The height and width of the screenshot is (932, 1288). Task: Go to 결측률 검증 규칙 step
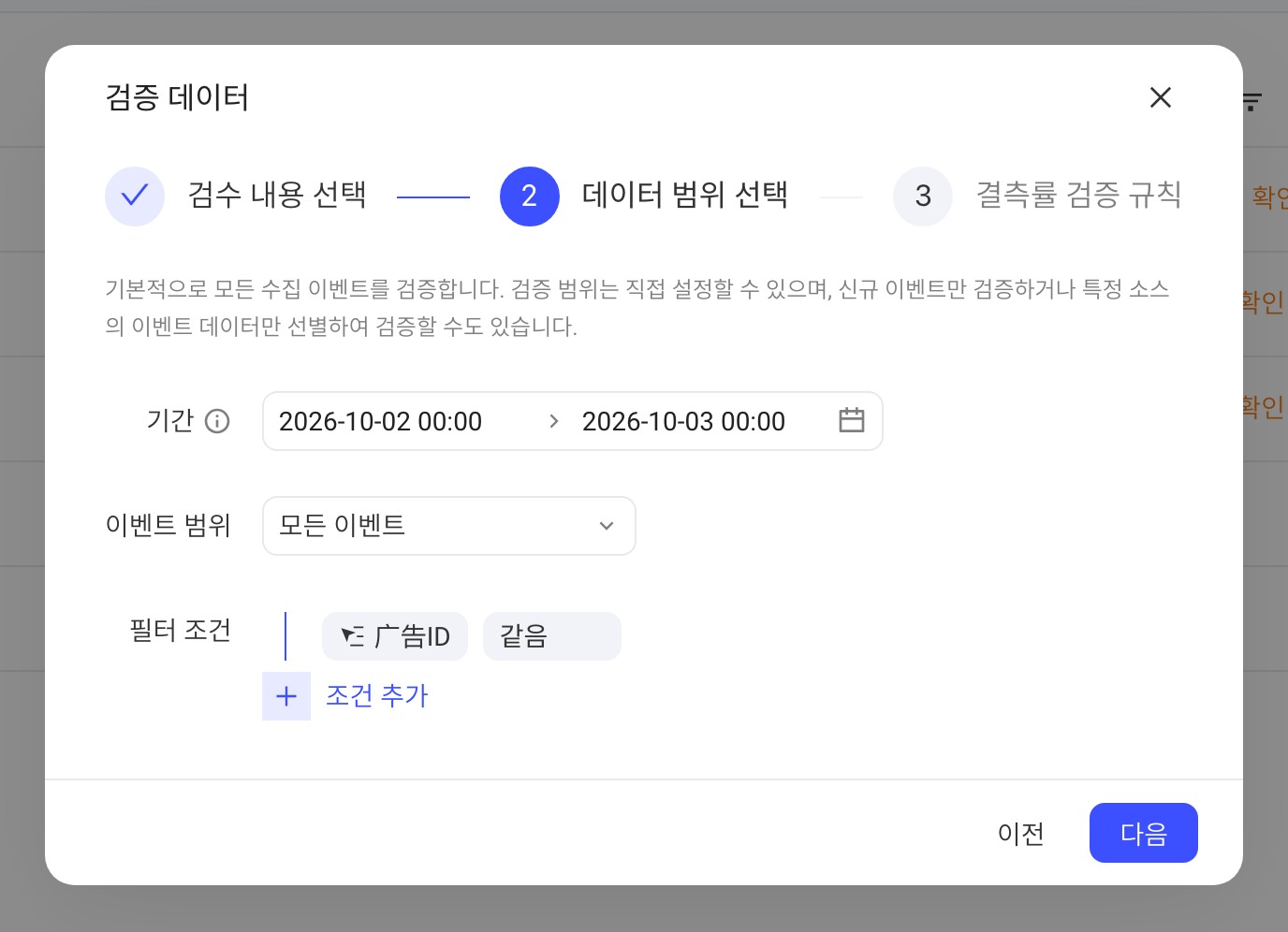tap(1078, 195)
